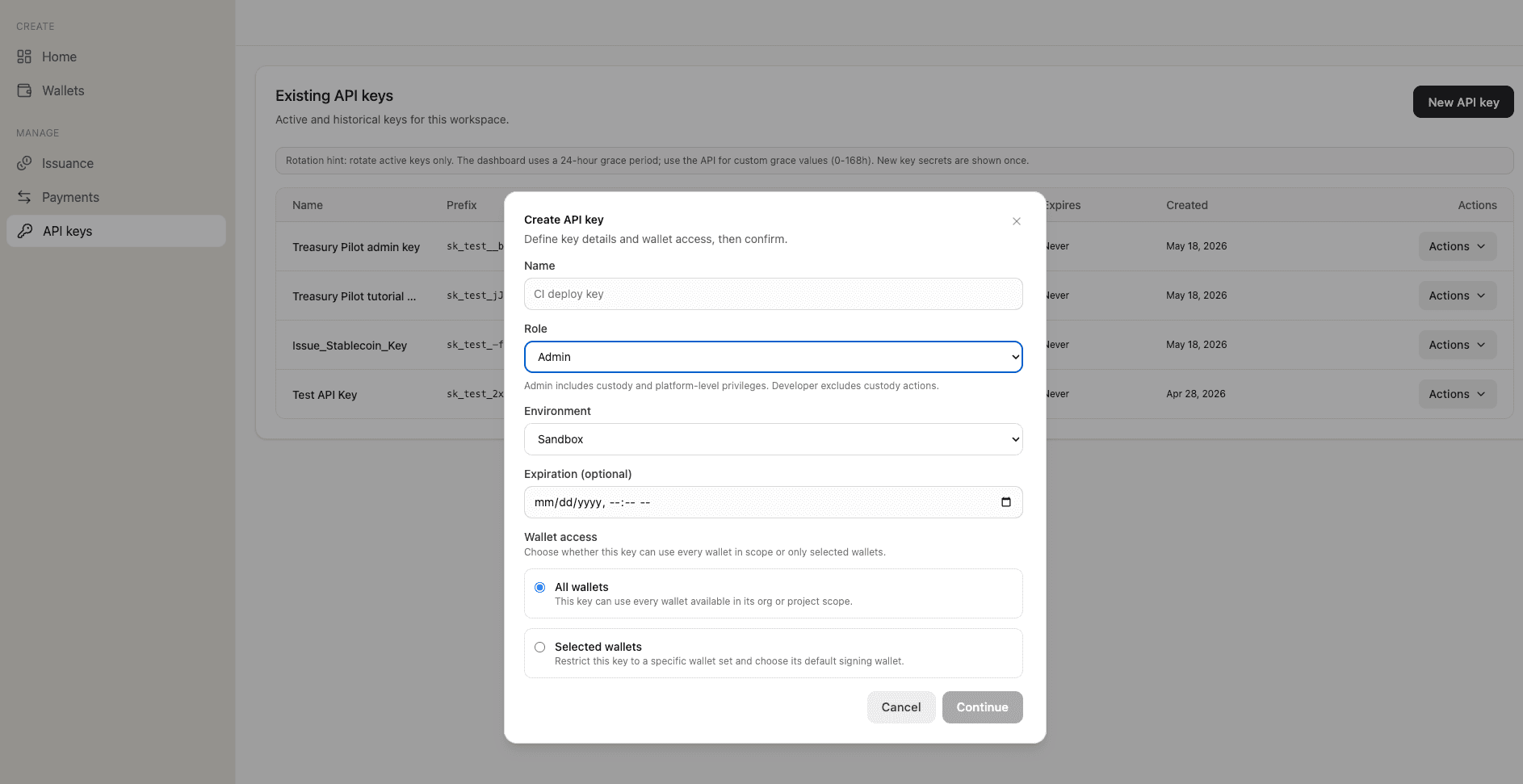Focus the Name input field
Image resolution: width=1523 pixels, height=784 pixels.
click(774, 294)
